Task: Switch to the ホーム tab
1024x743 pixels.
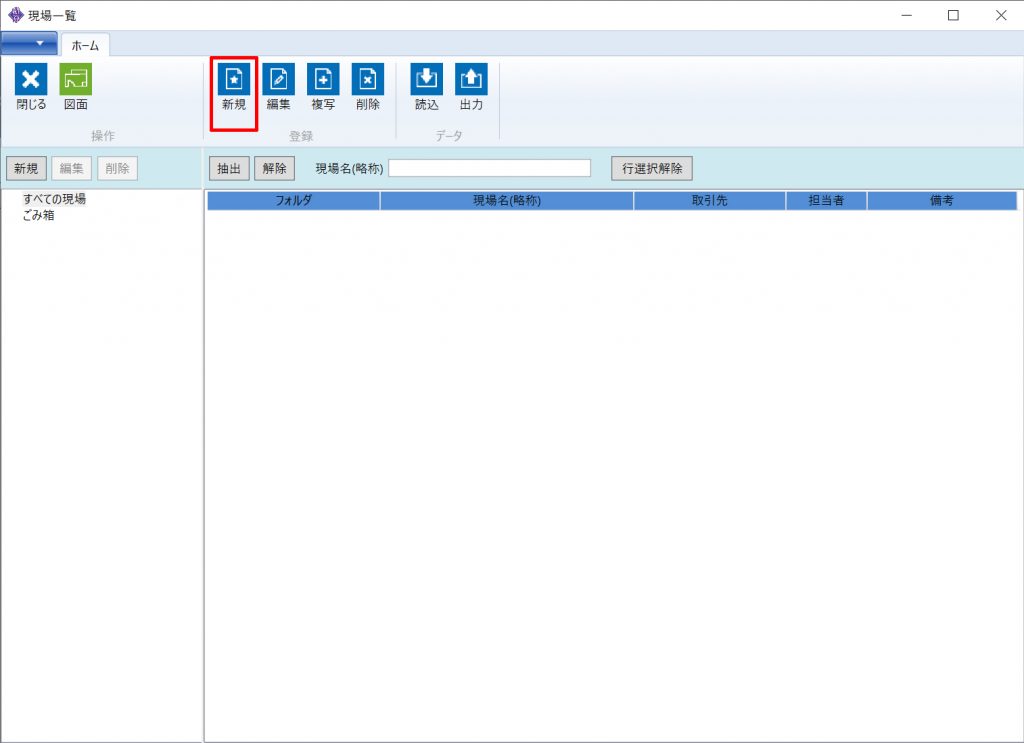Action: pyautogui.click(x=85, y=45)
